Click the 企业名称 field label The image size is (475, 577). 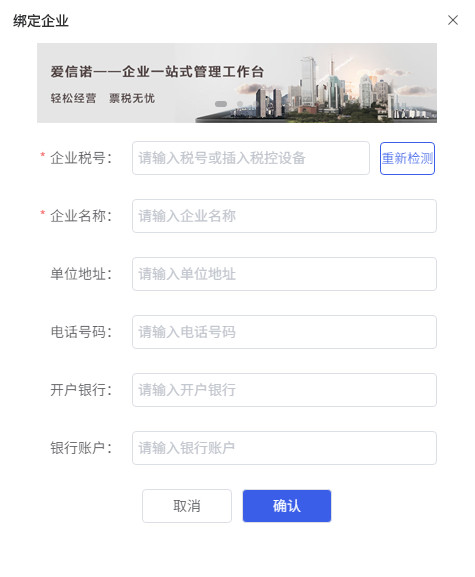(81, 216)
